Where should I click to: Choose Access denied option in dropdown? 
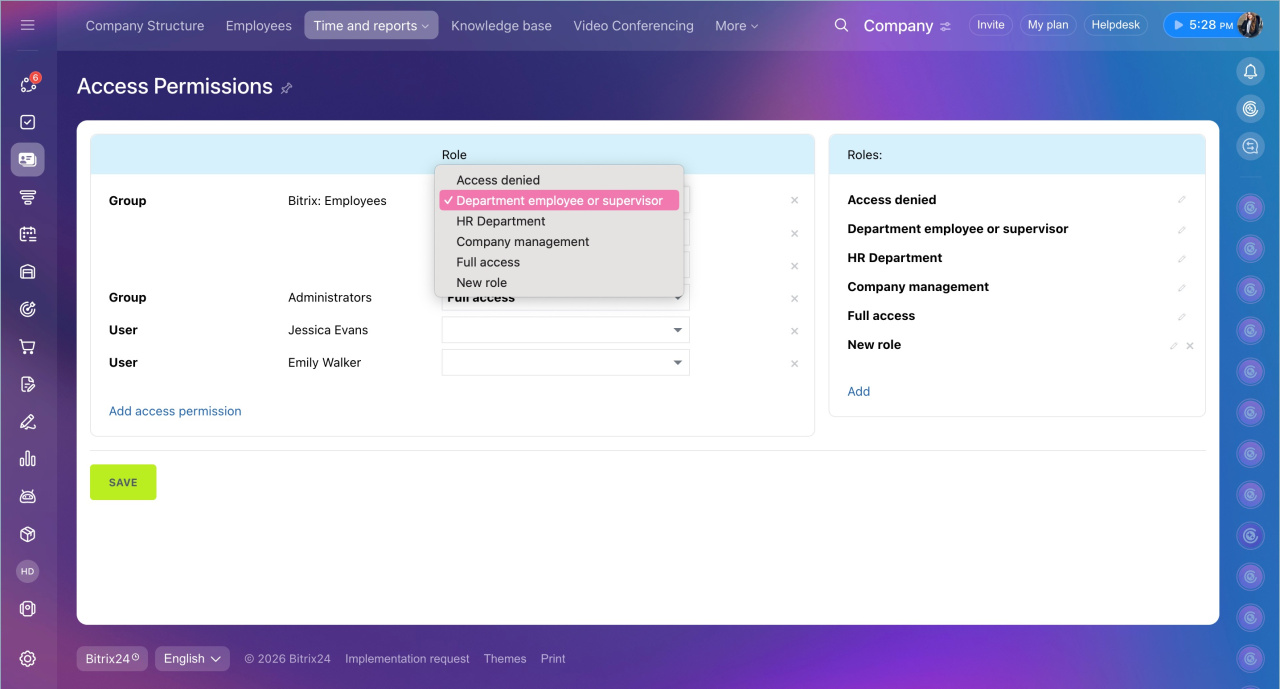pos(497,180)
